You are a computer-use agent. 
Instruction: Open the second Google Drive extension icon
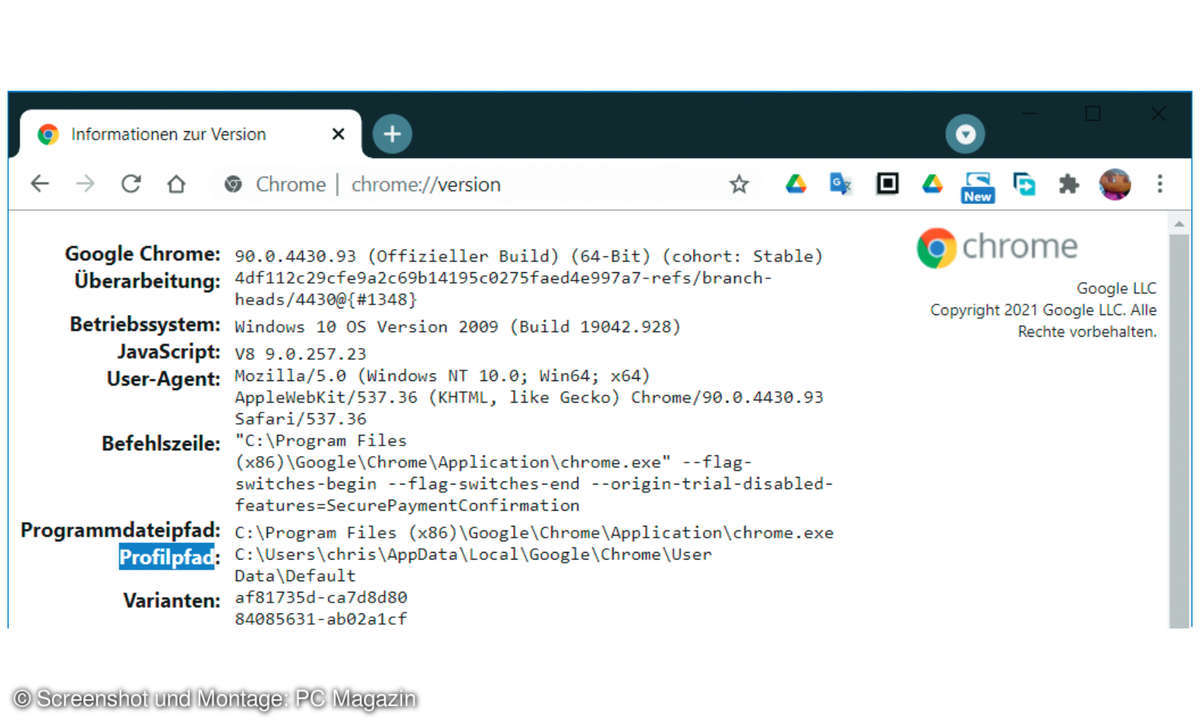[x=932, y=183]
